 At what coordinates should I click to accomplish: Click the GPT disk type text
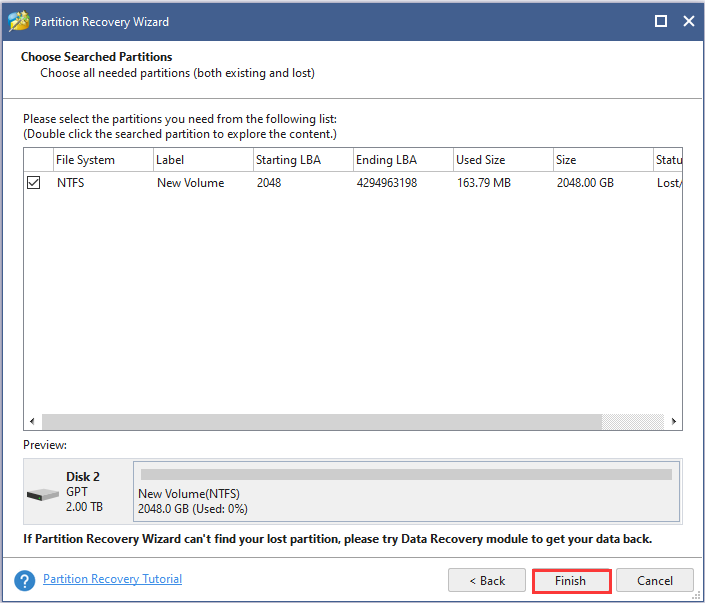tap(77, 491)
